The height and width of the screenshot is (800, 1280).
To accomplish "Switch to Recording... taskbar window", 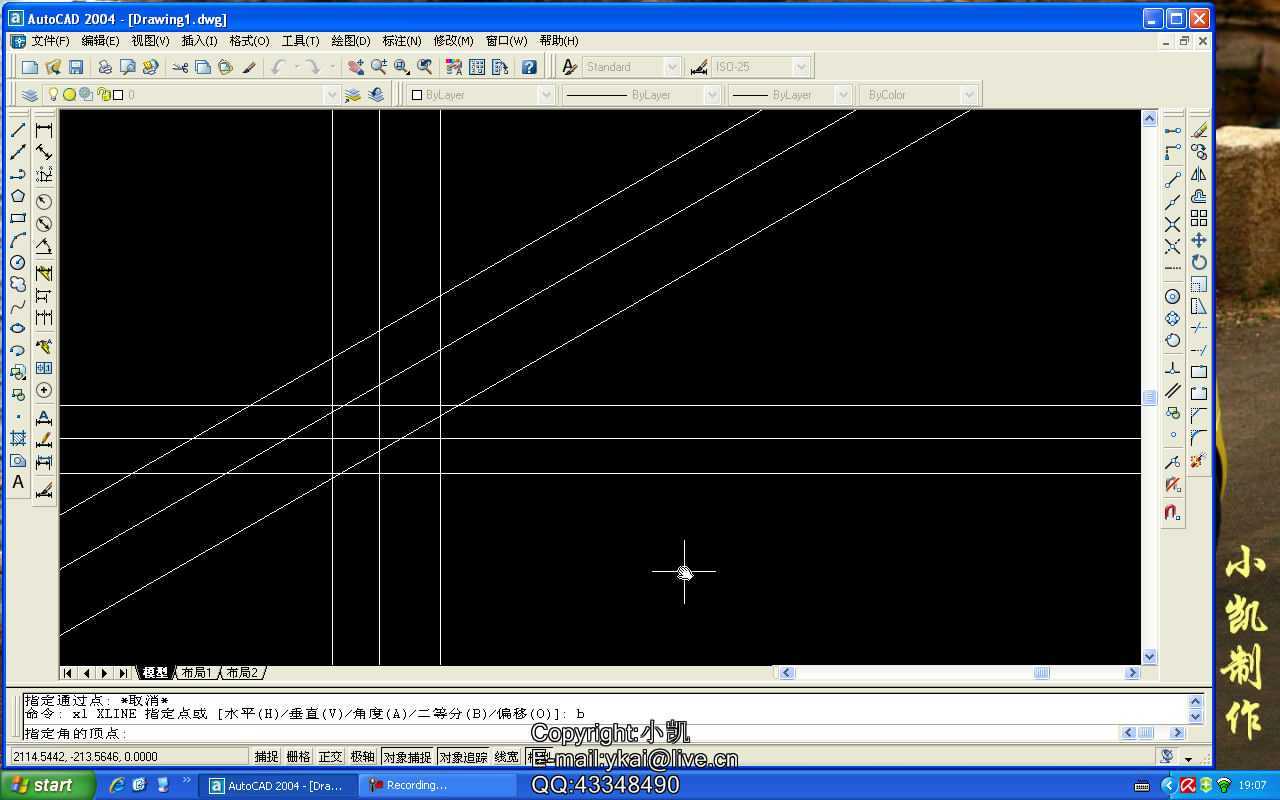I will click(x=439, y=785).
